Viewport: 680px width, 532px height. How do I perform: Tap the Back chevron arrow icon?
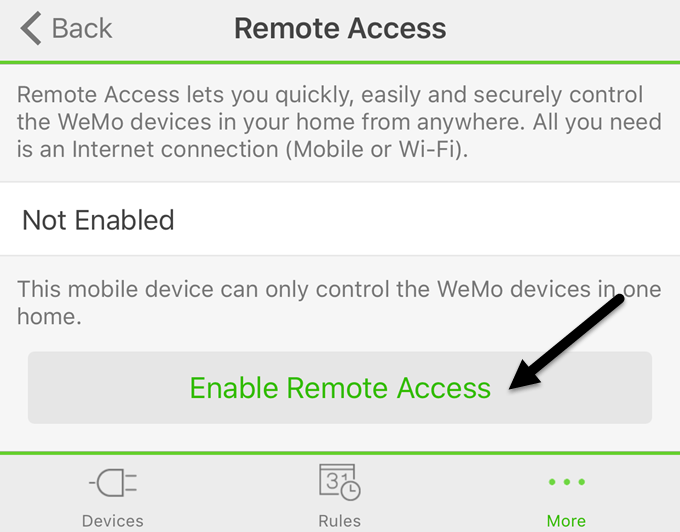31,28
